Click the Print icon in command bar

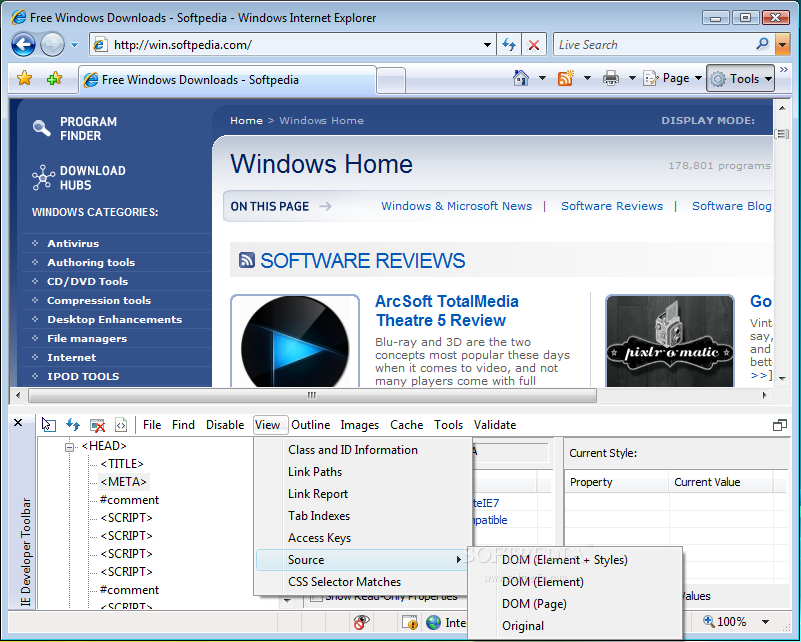(x=610, y=78)
